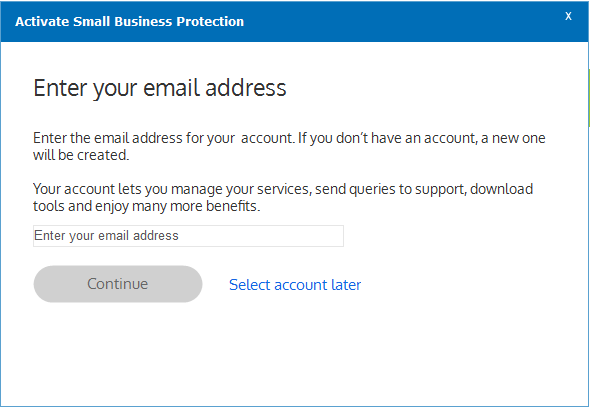Place cursor in the email placeholder box
This screenshot has height=408, width=590.
[188, 236]
